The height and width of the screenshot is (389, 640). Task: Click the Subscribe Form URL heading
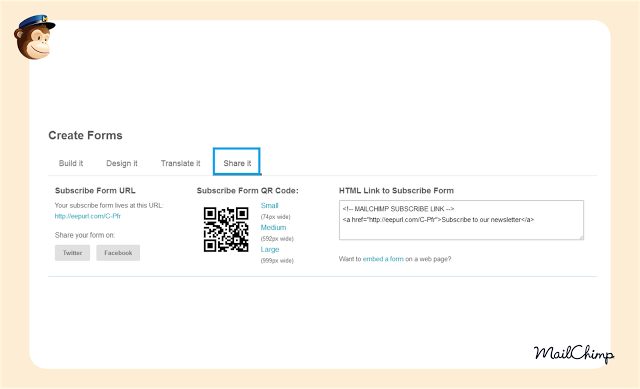pos(95,191)
